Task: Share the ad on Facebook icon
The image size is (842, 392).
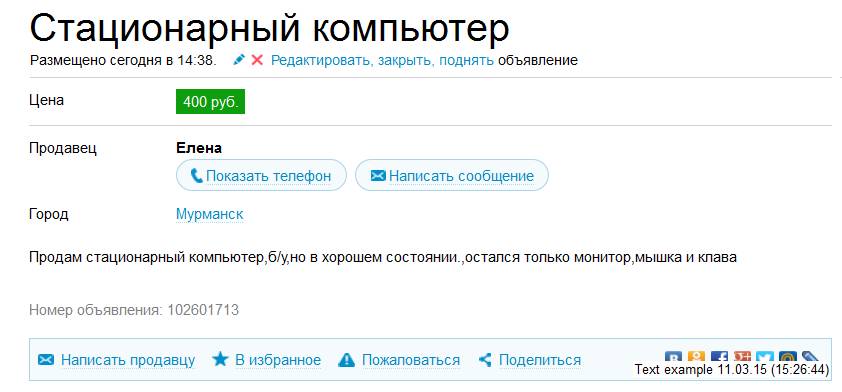Action: click(x=719, y=357)
